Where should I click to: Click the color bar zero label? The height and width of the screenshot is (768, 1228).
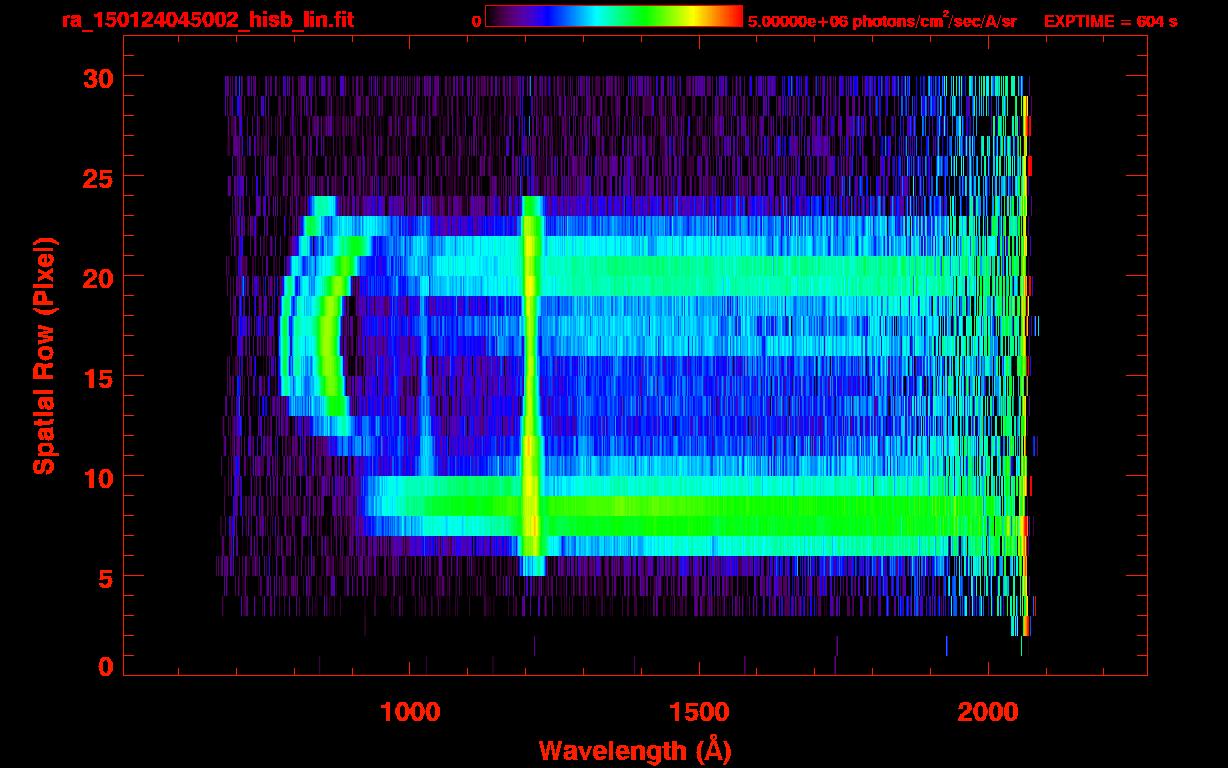click(476, 21)
